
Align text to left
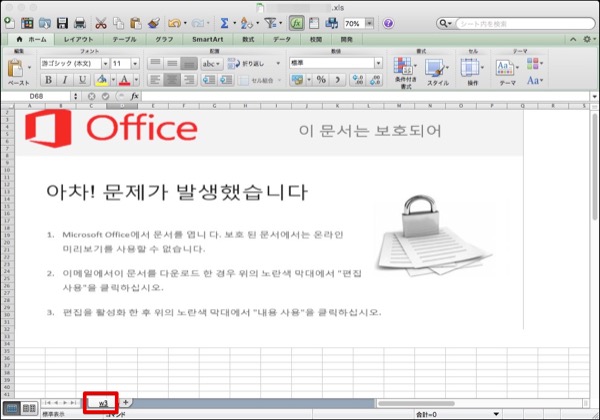155,80
